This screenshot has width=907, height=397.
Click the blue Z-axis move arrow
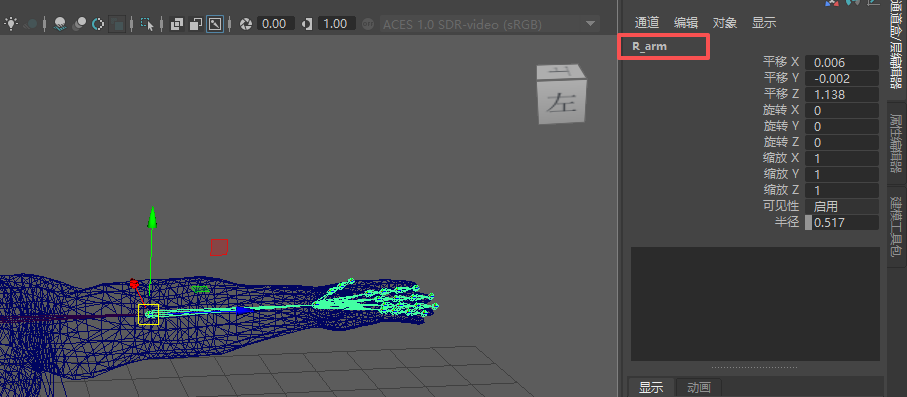[244, 310]
